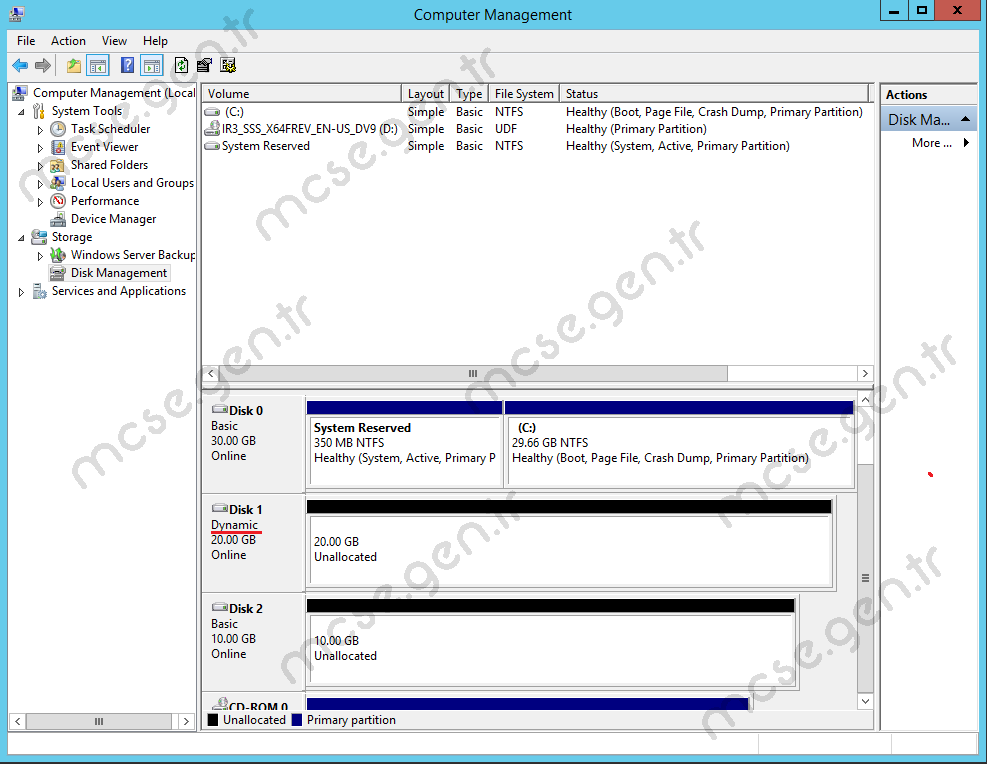Click the Event Viewer icon in the tree
The width and height of the screenshot is (987, 764).
(58, 147)
